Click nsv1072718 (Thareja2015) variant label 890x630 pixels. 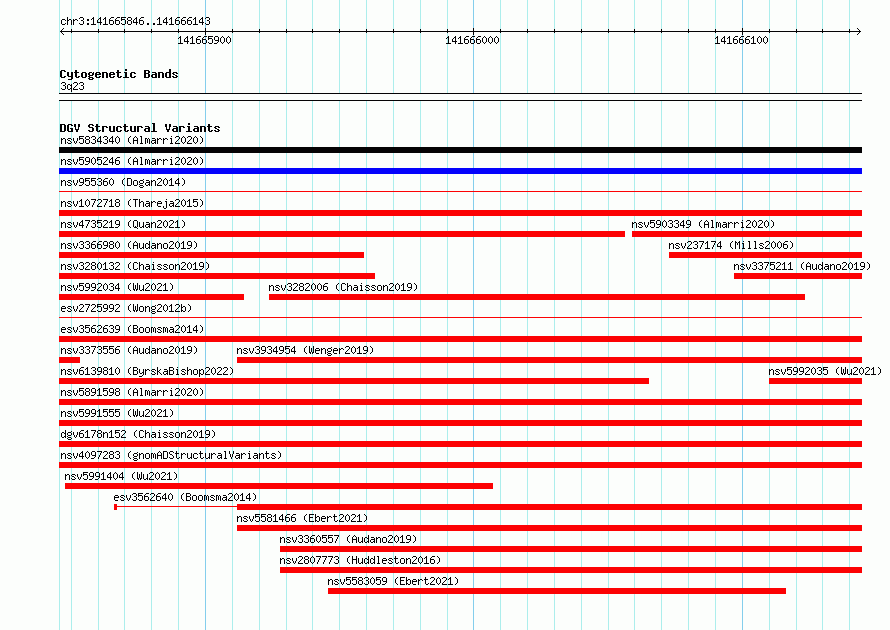(x=132, y=203)
